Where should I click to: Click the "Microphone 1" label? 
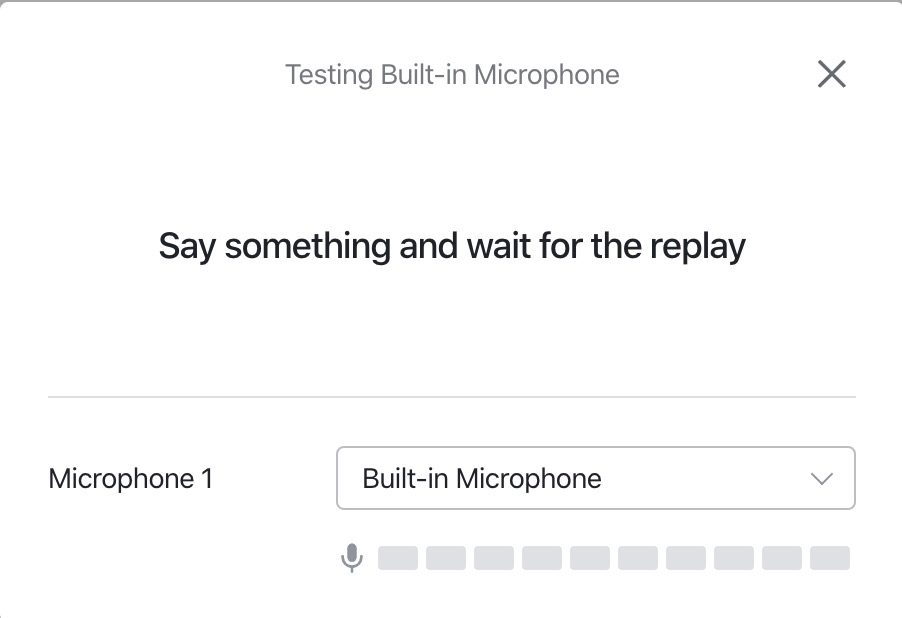click(130, 478)
